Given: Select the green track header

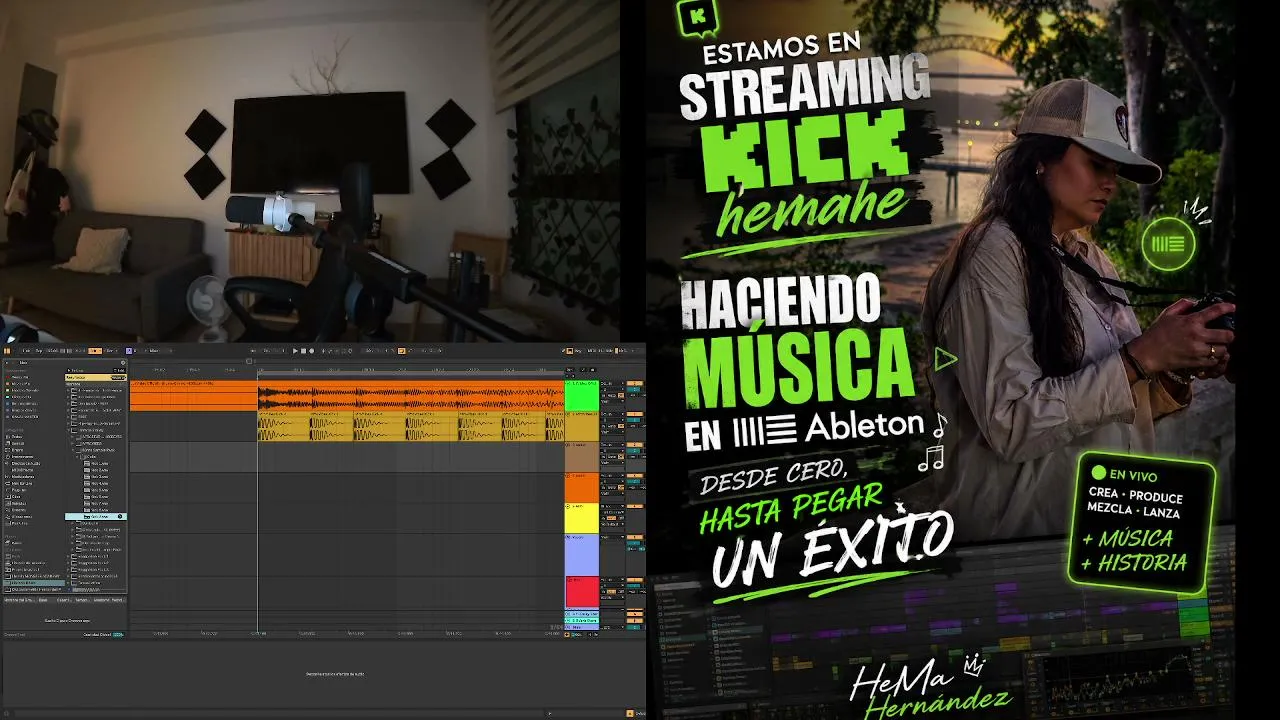Looking at the screenshot, I should pyautogui.click(x=582, y=395).
